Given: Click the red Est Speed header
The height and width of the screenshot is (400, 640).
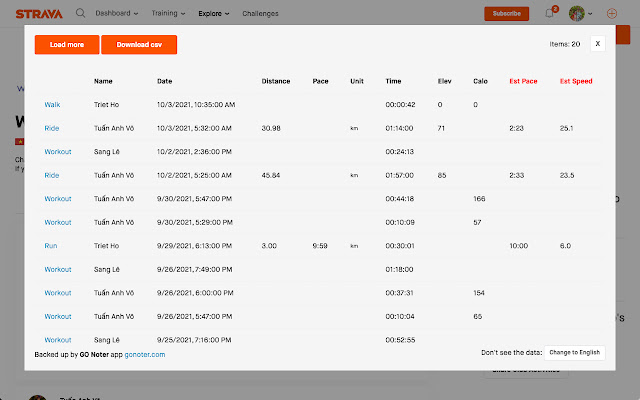Looking at the screenshot, I should (576, 81).
